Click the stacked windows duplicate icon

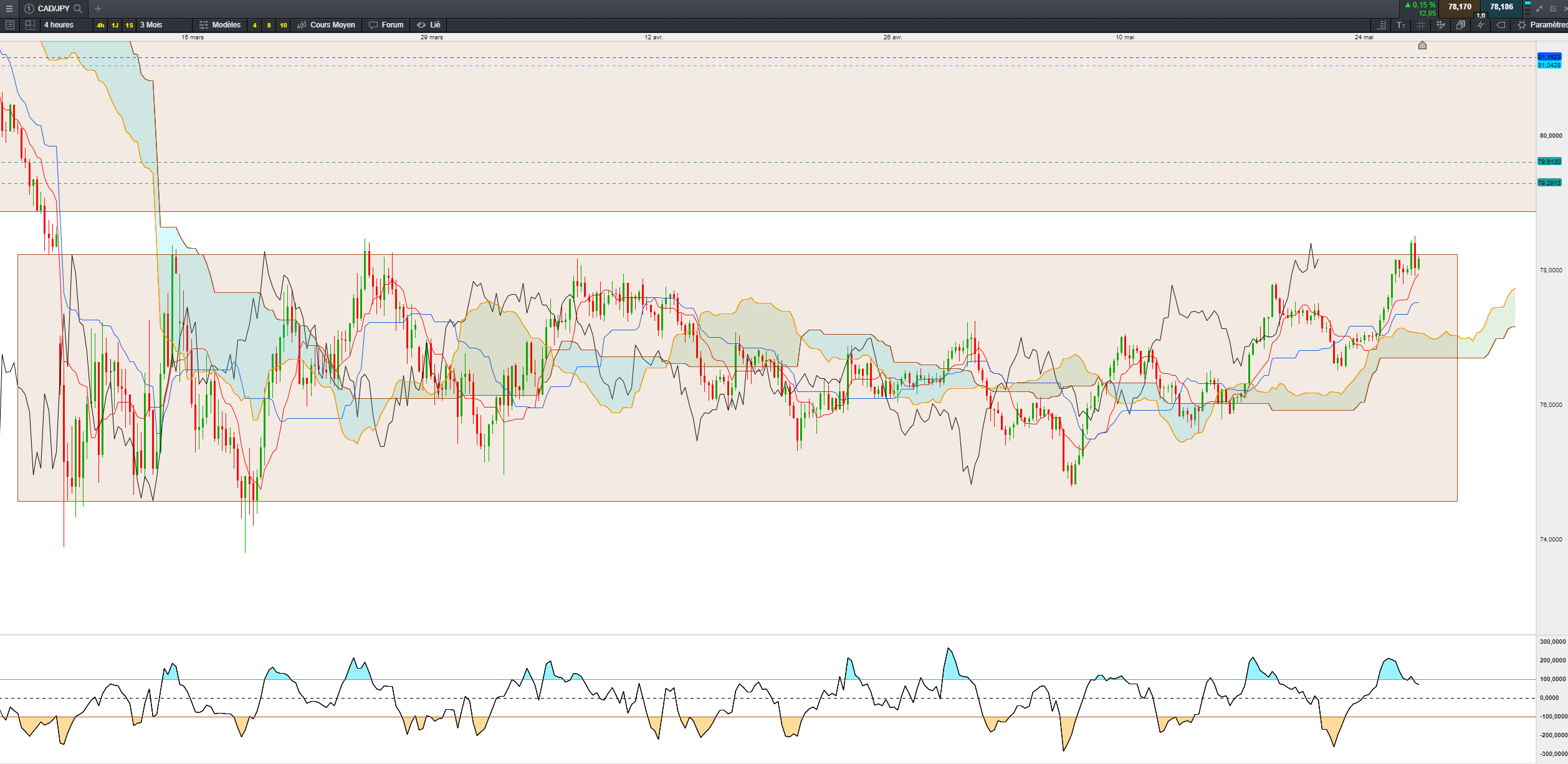click(x=1460, y=25)
